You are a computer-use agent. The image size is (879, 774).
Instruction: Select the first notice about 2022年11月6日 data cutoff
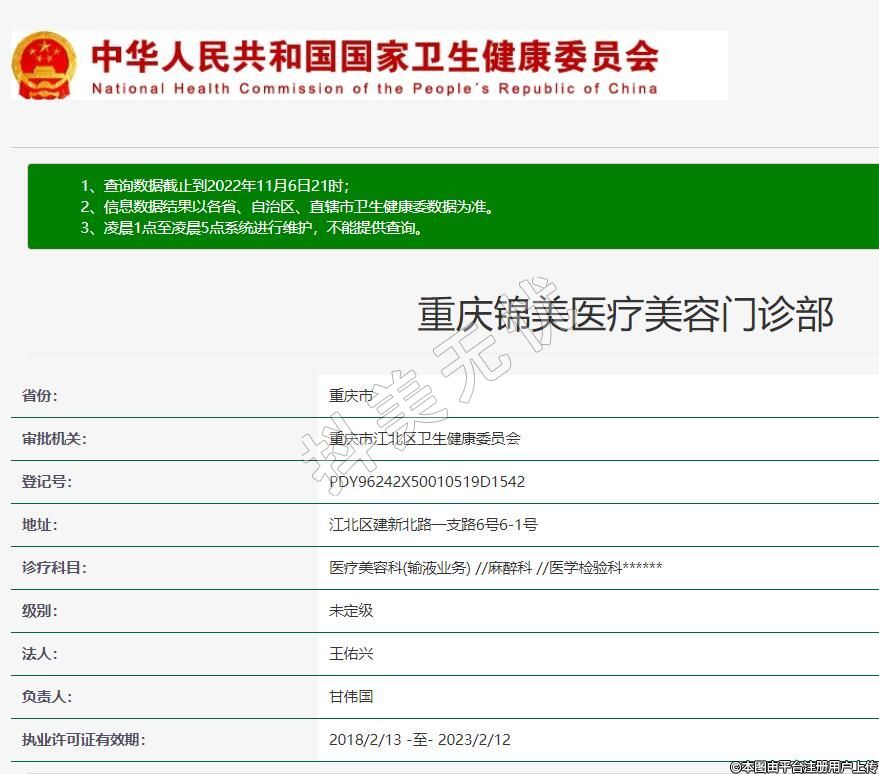pyautogui.click(x=215, y=186)
